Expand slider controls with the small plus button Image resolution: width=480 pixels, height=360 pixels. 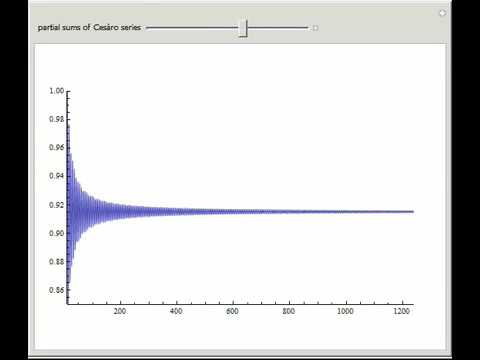click(315, 28)
